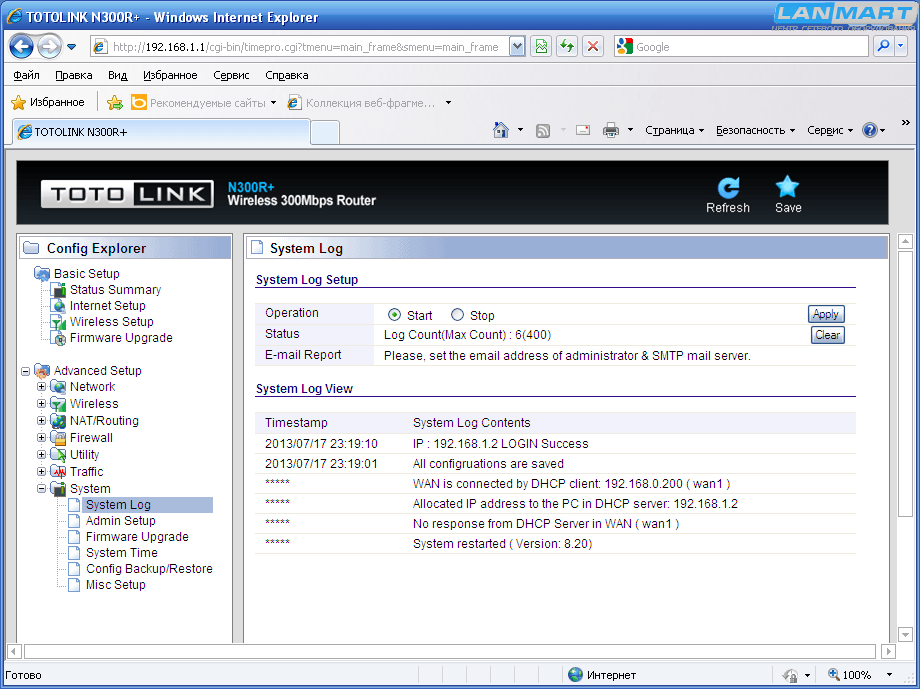Click the Apply button
Screen dimensions: 920x689
[x=826, y=314]
